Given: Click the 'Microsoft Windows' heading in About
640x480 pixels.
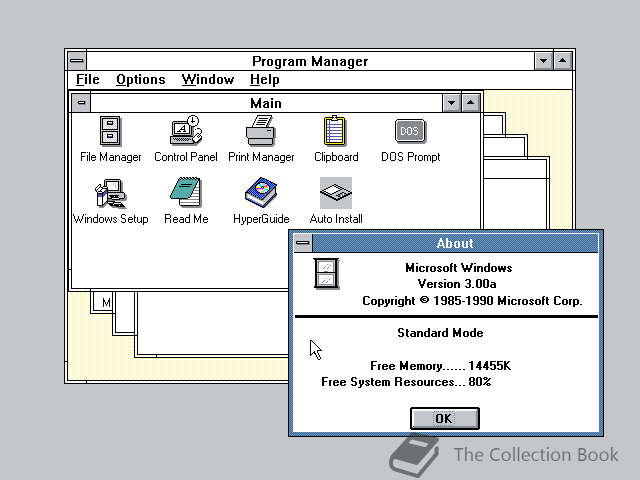Looking at the screenshot, I should [x=458, y=268].
